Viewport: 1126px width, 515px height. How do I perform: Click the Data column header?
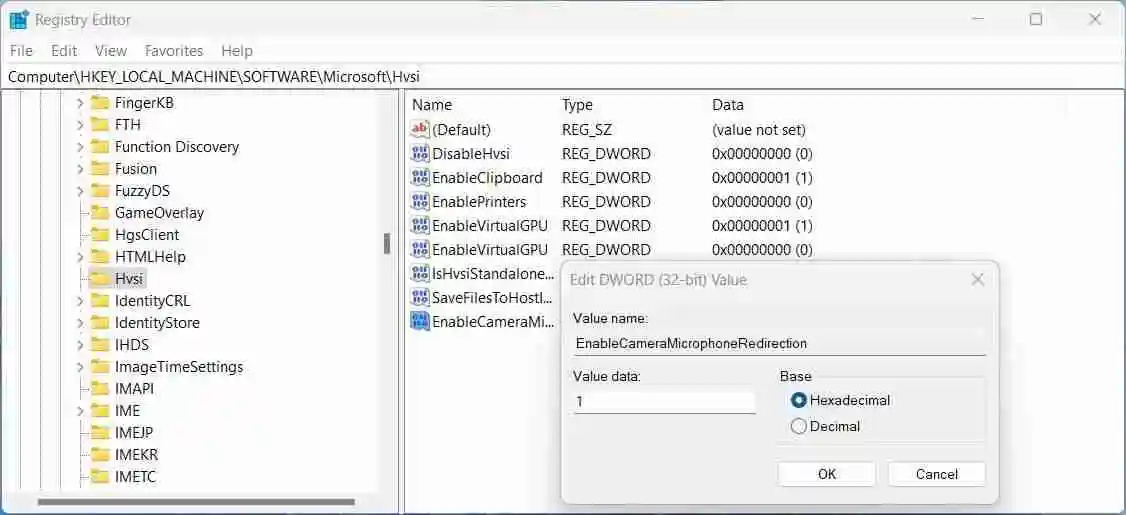click(x=727, y=105)
